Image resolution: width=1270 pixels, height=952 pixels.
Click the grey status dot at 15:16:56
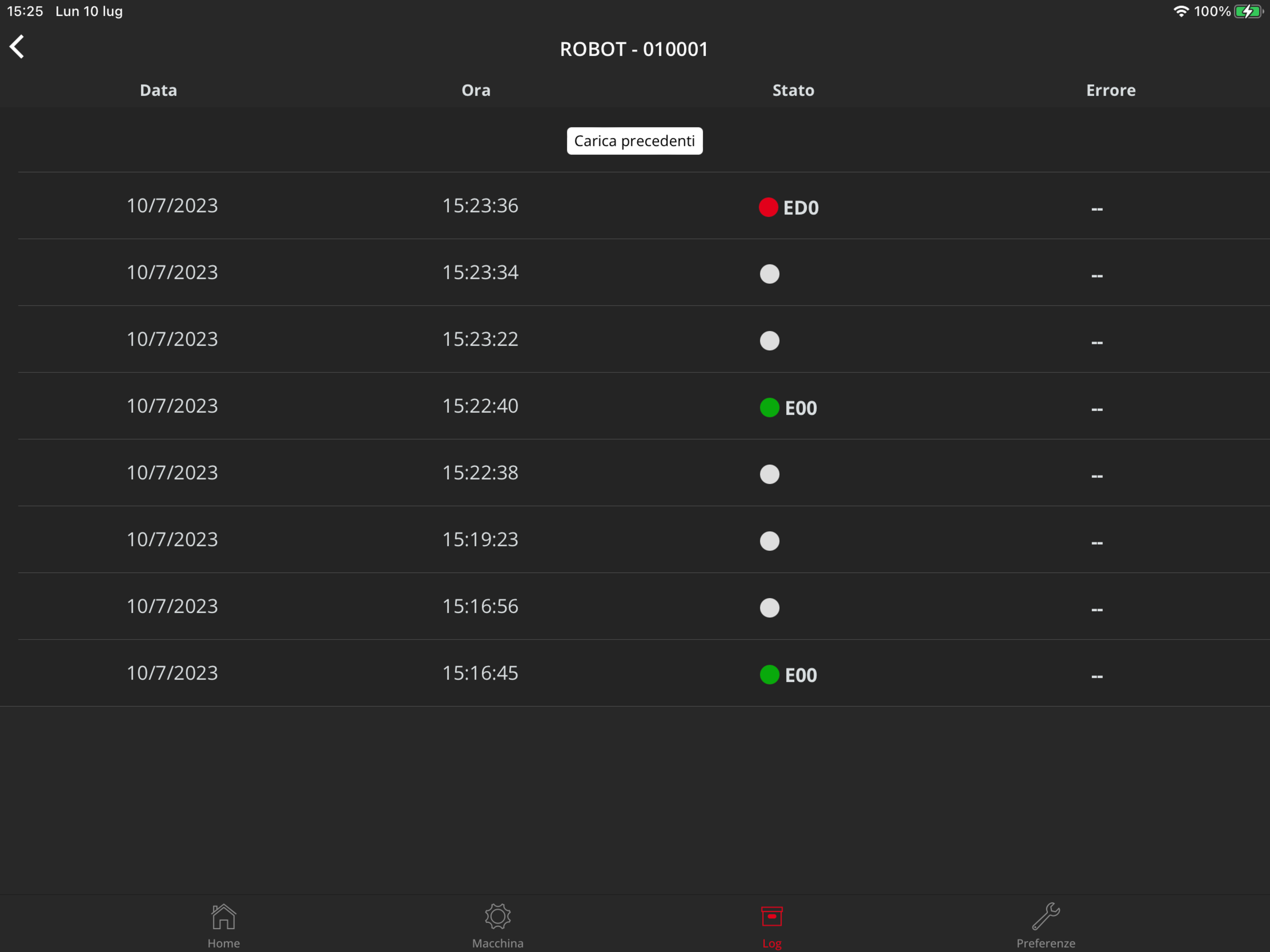pyautogui.click(x=769, y=608)
